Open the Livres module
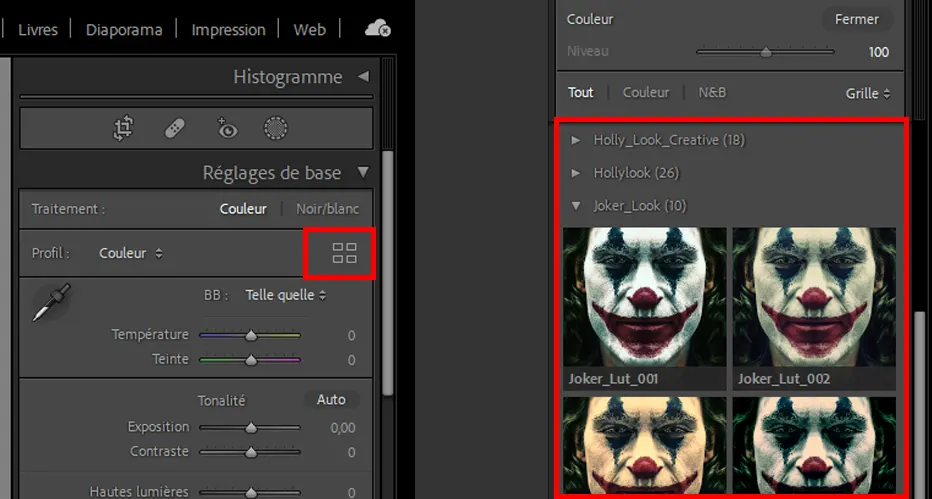Image resolution: width=932 pixels, height=499 pixels. click(x=38, y=30)
